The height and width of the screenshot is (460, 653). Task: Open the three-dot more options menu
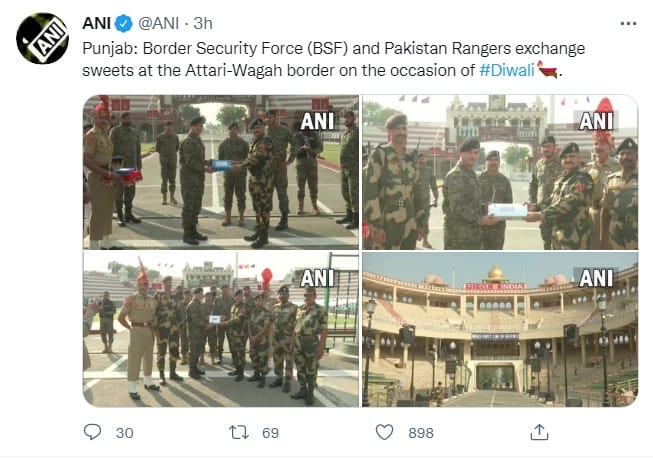pyautogui.click(x=628, y=24)
